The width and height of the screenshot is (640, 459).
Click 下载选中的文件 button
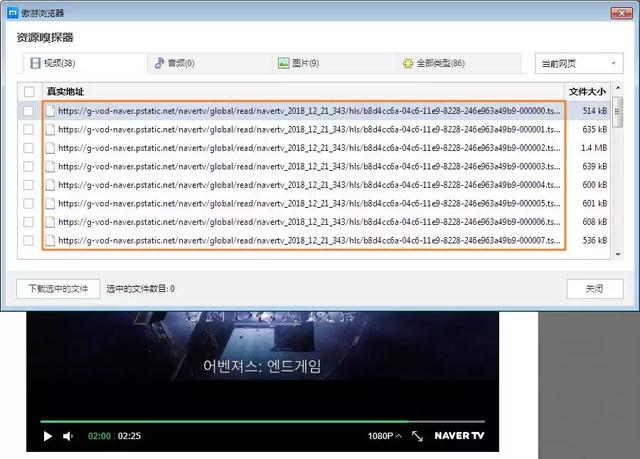tap(58, 289)
